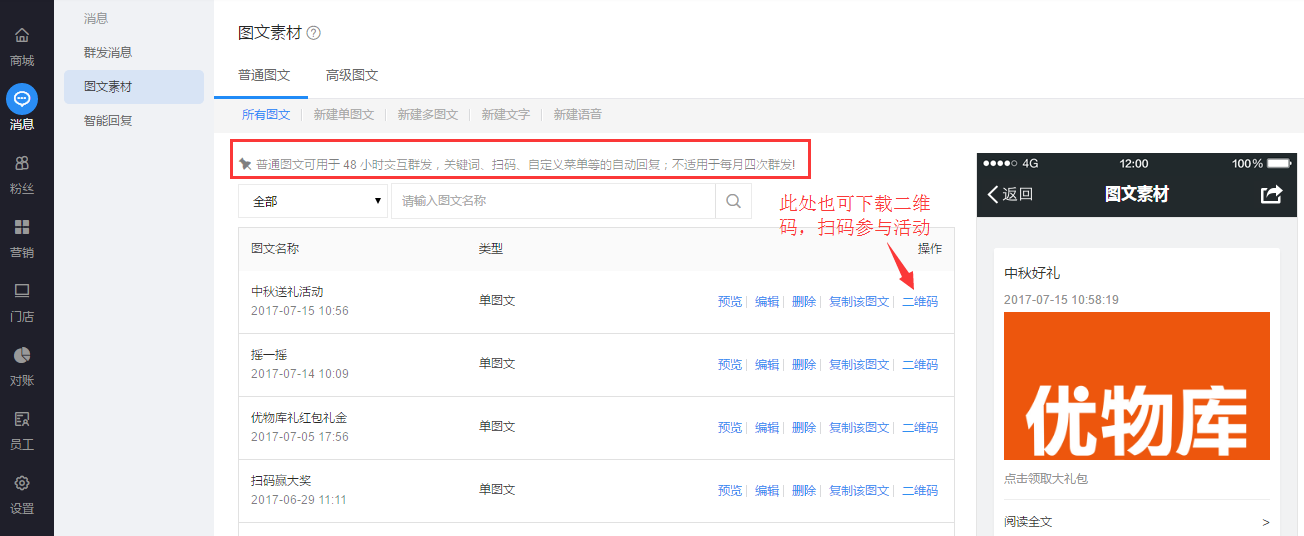Select the 新建单图文 sub-tab

pyautogui.click(x=343, y=115)
